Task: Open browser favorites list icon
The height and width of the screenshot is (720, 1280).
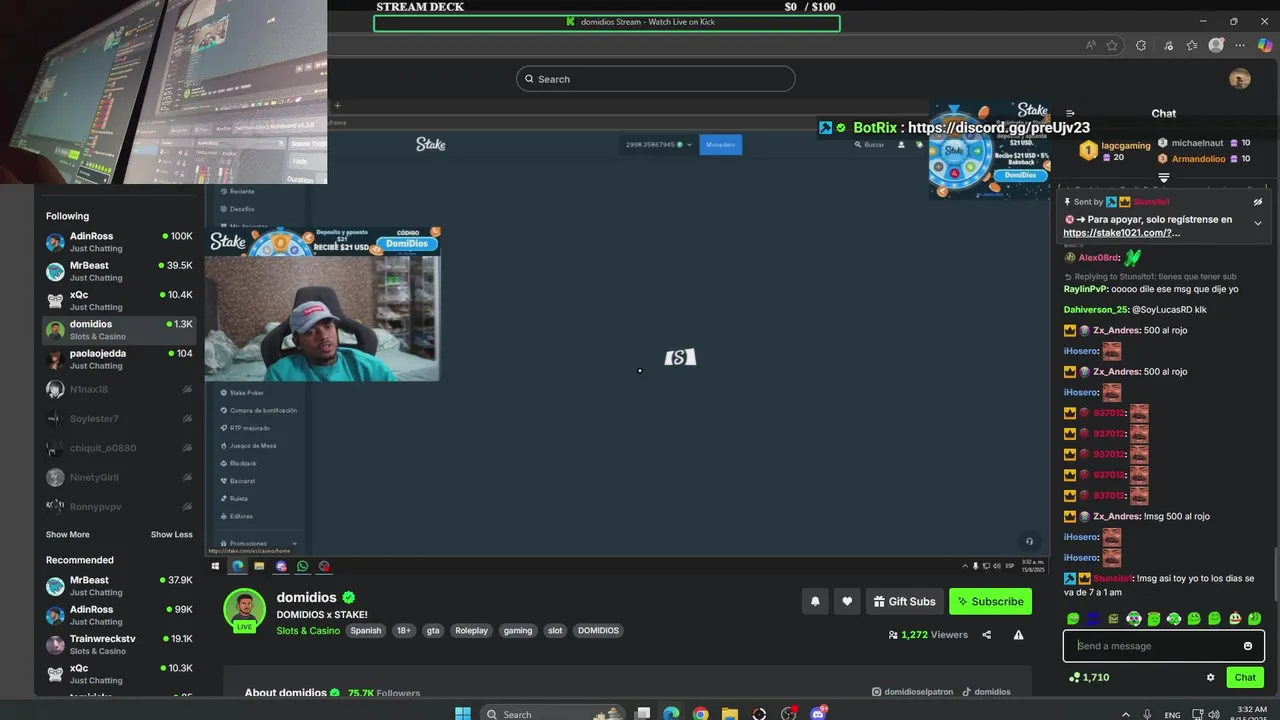Action: point(1192,45)
